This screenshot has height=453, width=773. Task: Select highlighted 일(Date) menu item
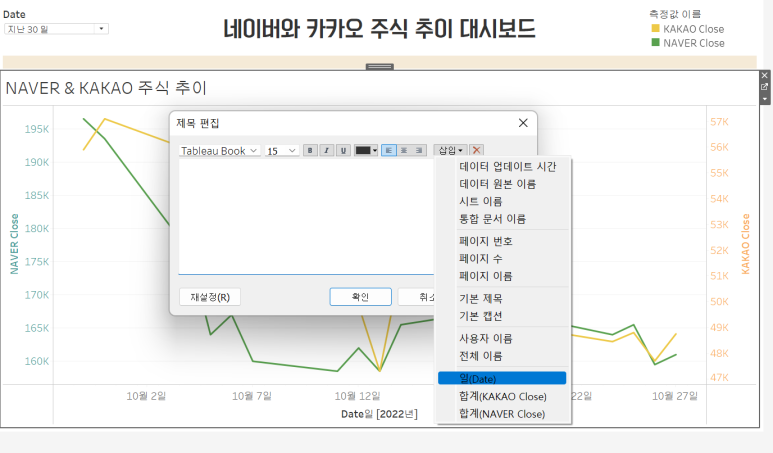(502, 378)
